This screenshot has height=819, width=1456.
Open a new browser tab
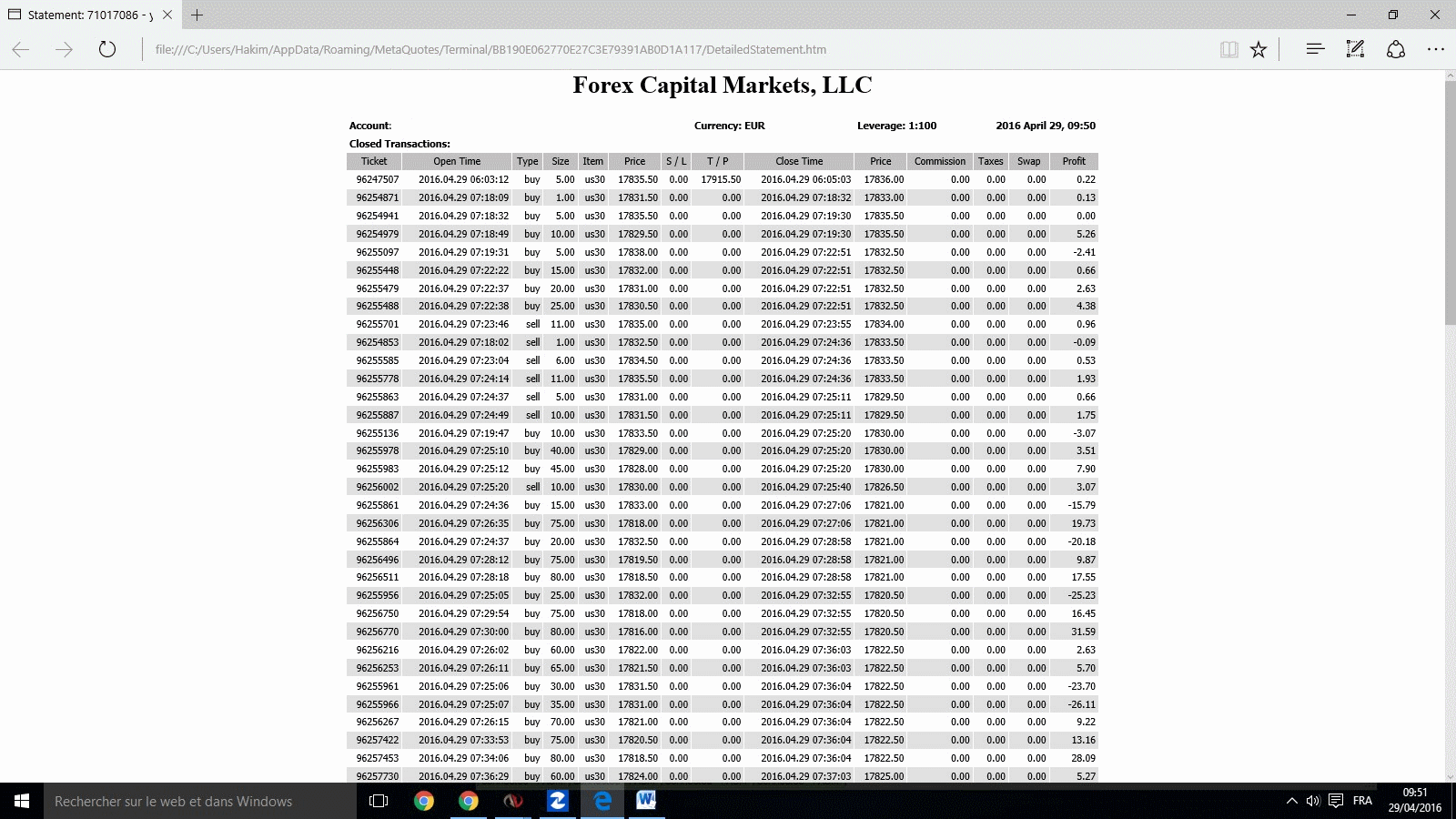coord(197,15)
